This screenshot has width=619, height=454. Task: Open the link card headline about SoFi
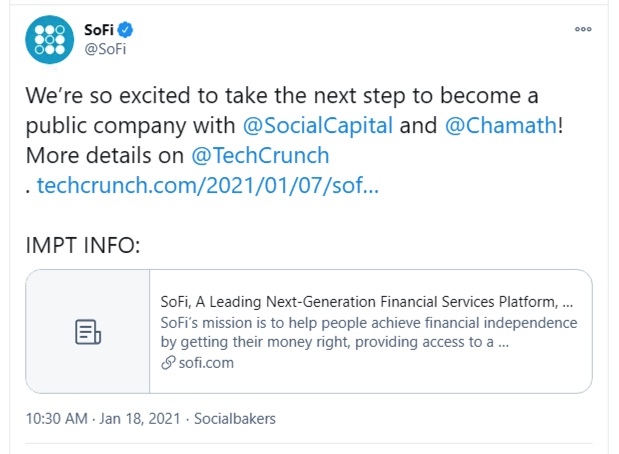click(366, 302)
